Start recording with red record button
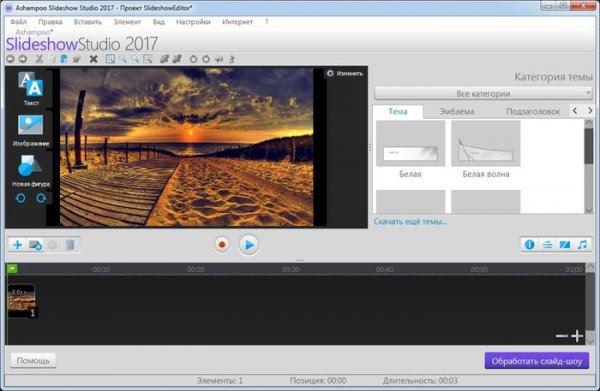The width and height of the screenshot is (600, 391). pos(222,244)
